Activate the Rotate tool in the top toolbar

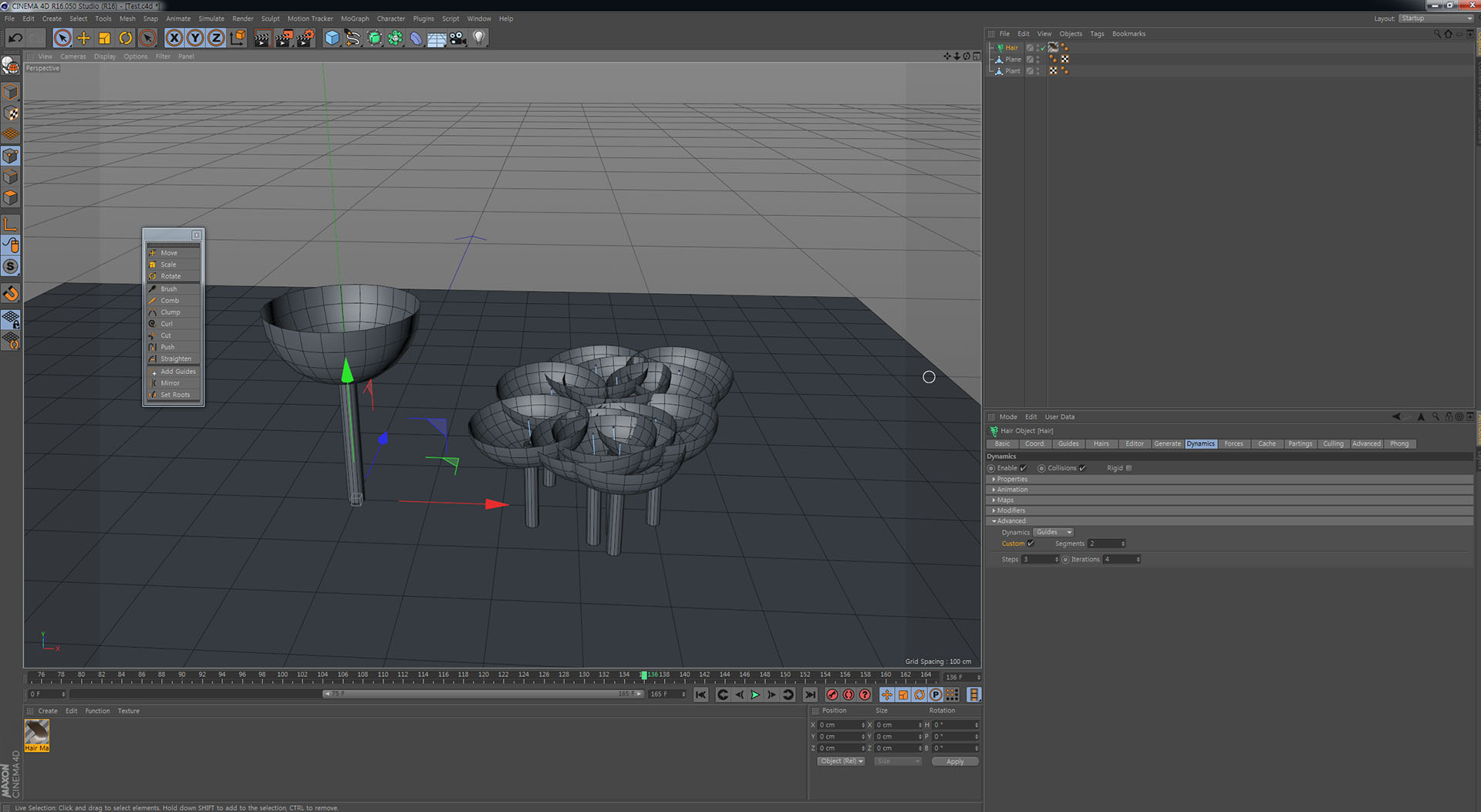(125, 38)
